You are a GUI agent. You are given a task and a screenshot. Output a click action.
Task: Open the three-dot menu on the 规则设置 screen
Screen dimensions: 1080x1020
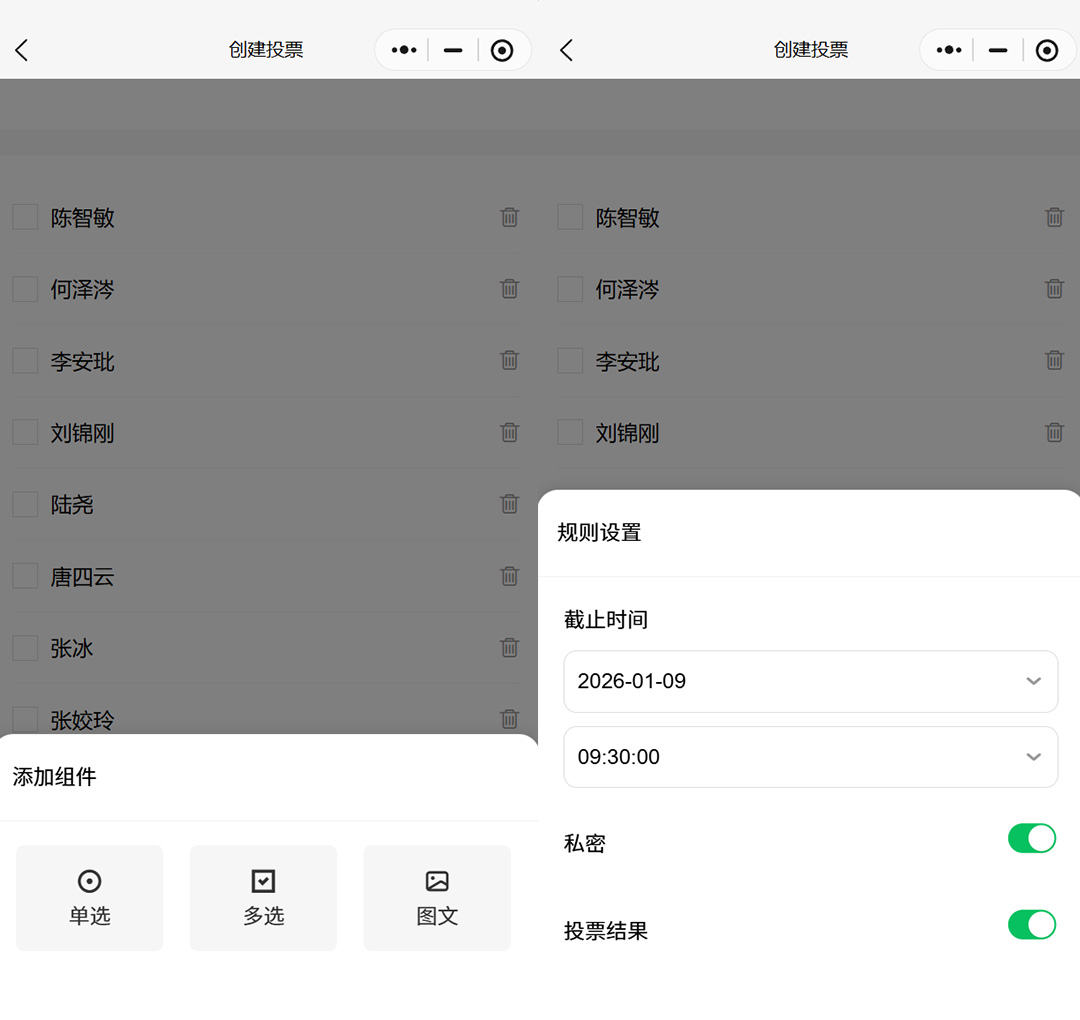point(948,50)
